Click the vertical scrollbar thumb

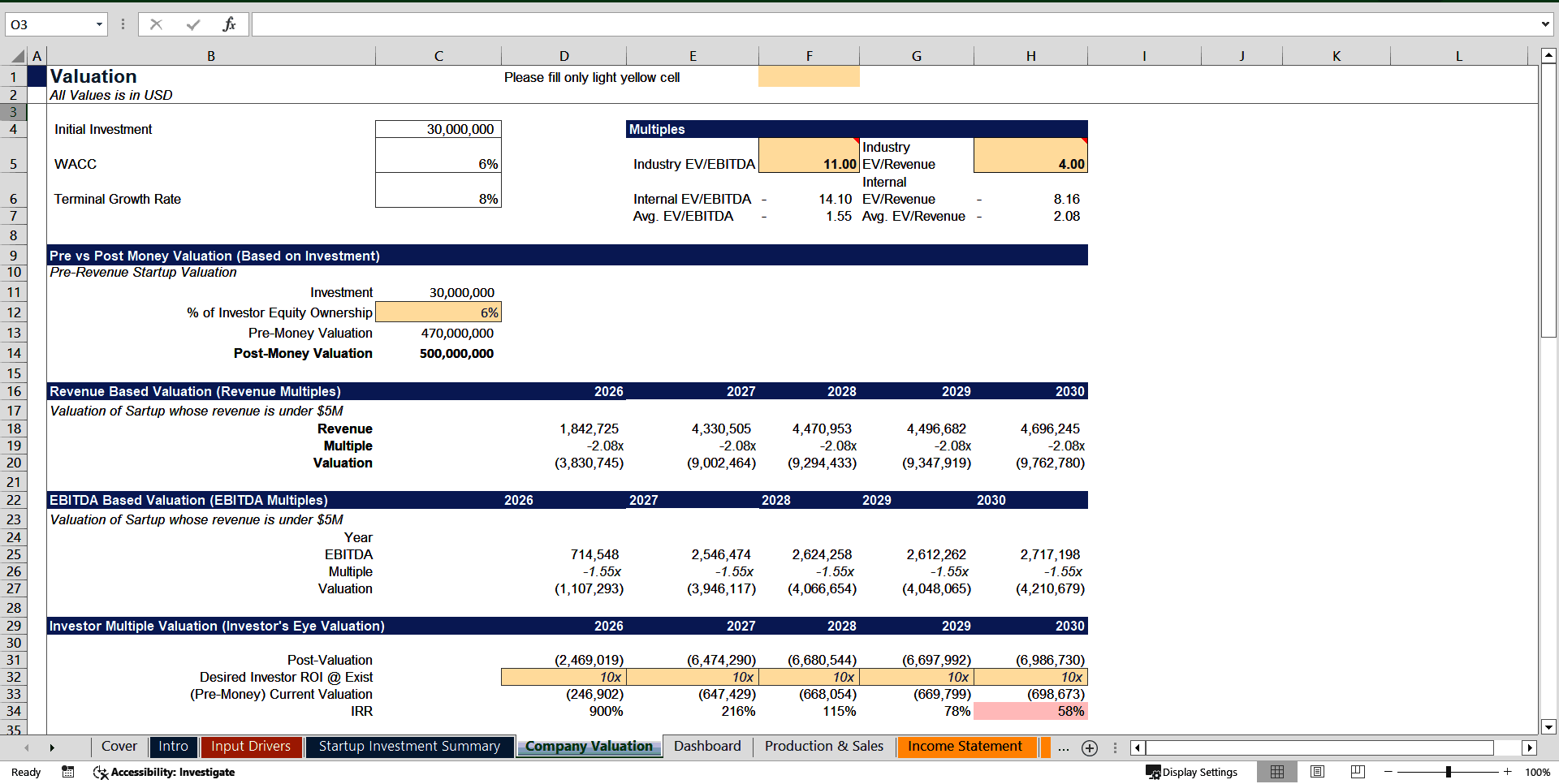click(1548, 201)
